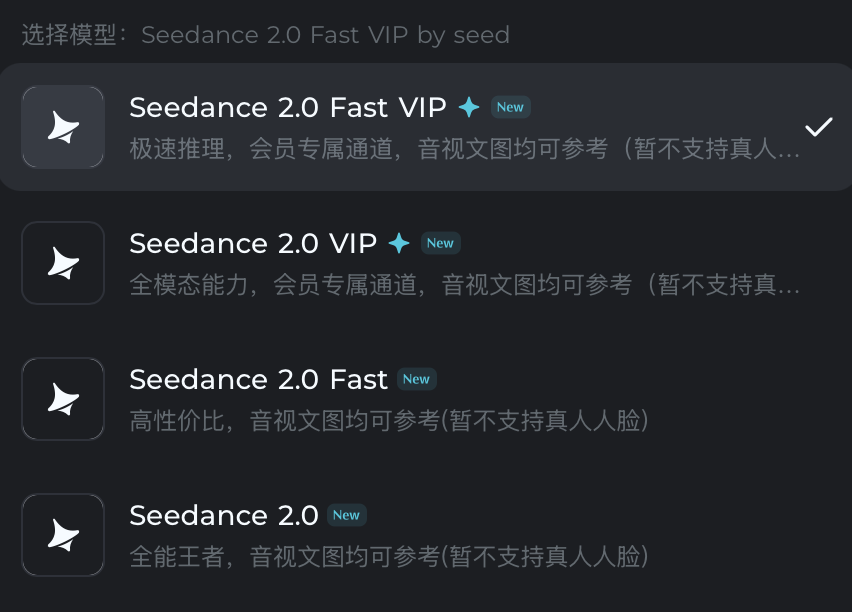Viewport: 852px width, 612px height.
Task: Click the New badge on Seedance 2.0 Fast
Action: pos(416,379)
